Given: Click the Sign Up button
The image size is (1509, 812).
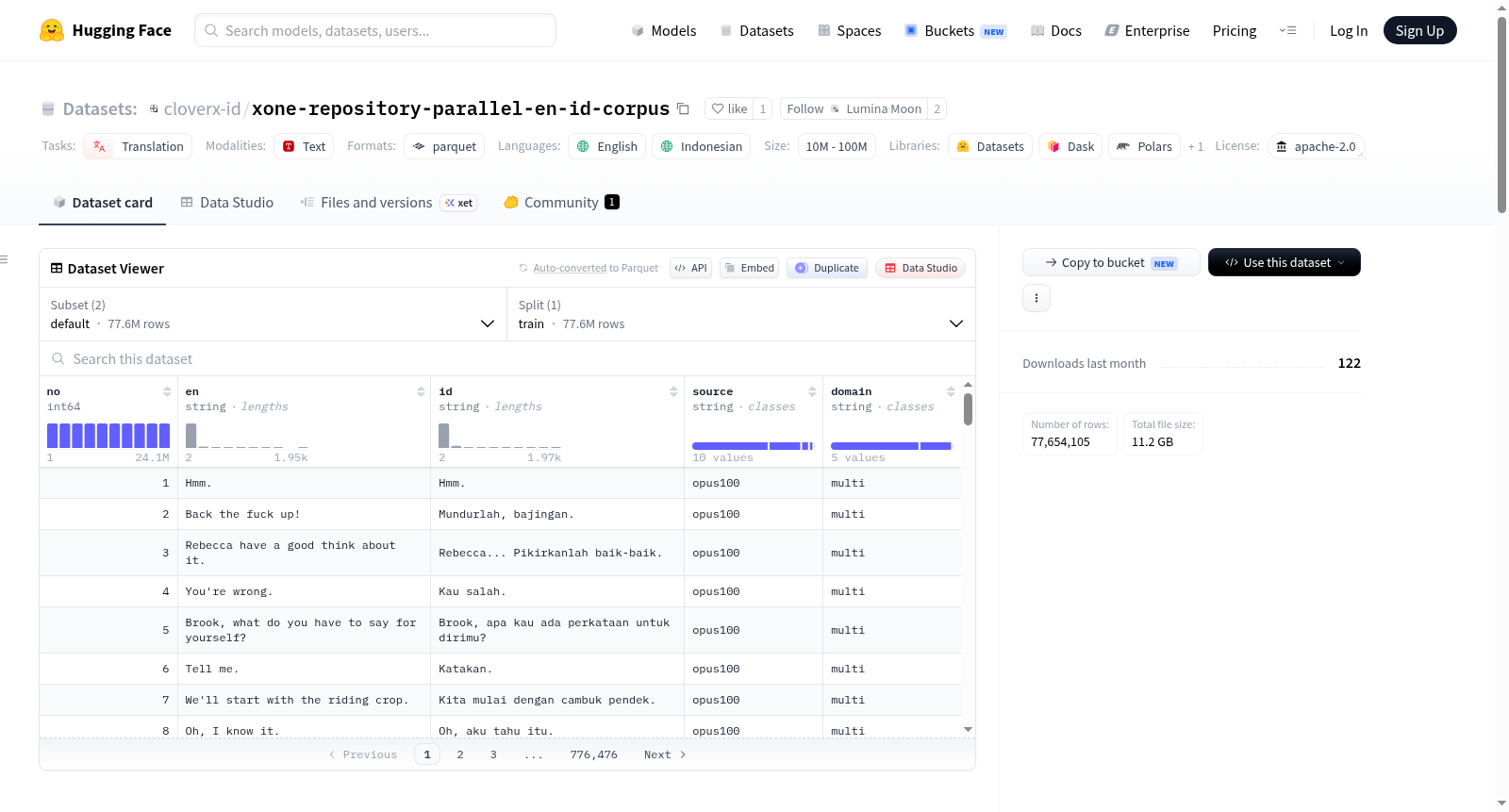Looking at the screenshot, I should (1420, 30).
